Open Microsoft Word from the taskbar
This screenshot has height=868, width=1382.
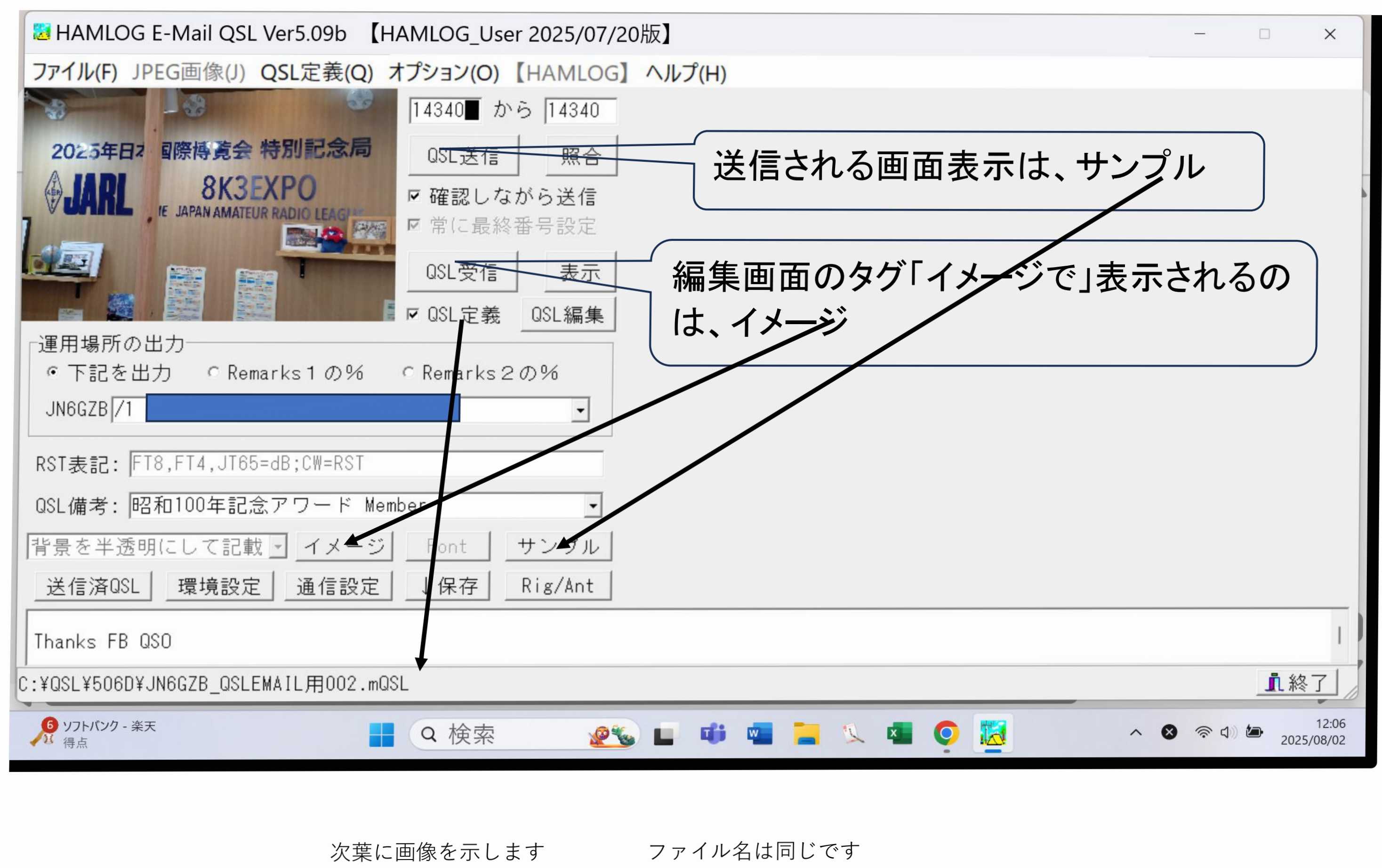point(759,733)
